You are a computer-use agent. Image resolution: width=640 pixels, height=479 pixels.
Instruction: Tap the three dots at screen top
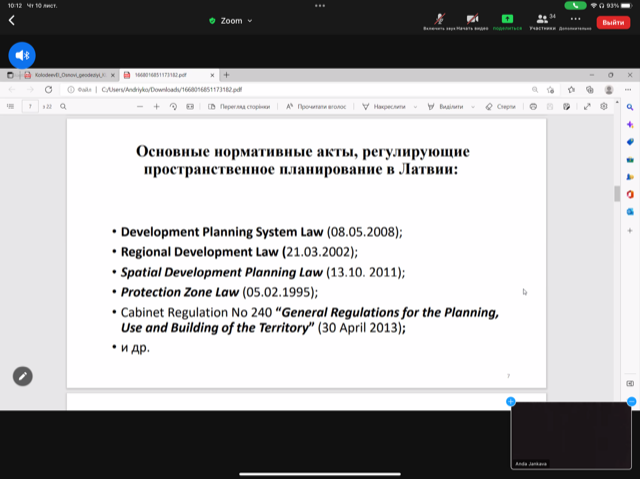click(320, 6)
